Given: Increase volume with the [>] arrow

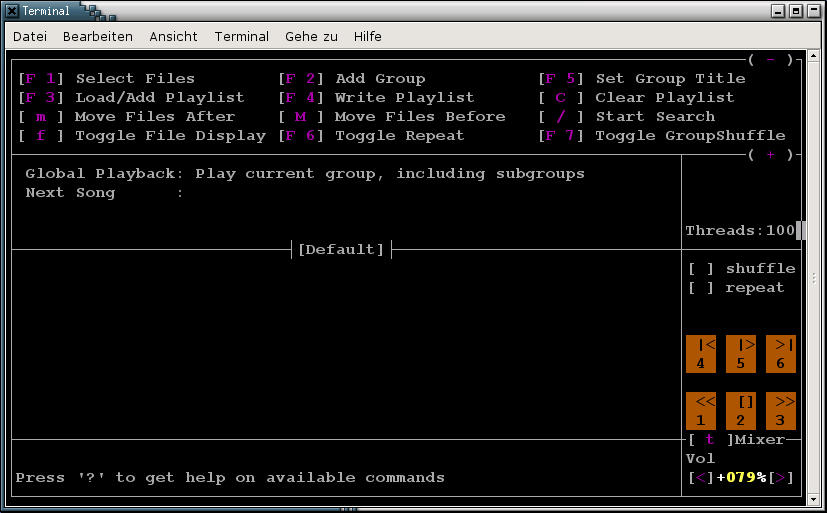Looking at the screenshot, I should pyautogui.click(x=781, y=478).
